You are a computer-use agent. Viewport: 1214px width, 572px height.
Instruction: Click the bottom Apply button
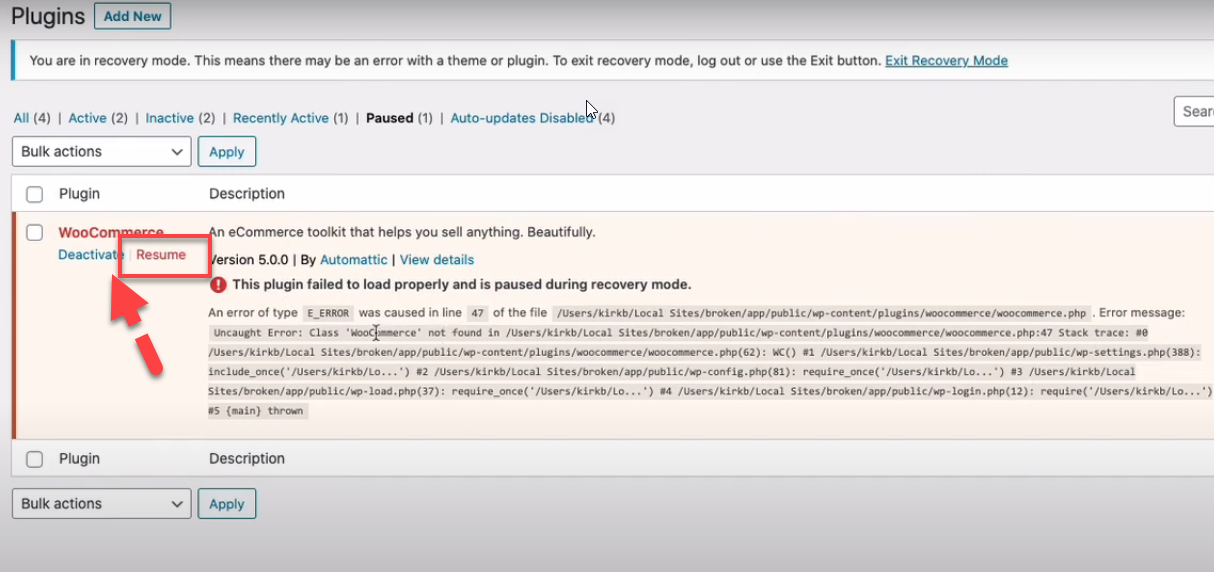(x=227, y=504)
